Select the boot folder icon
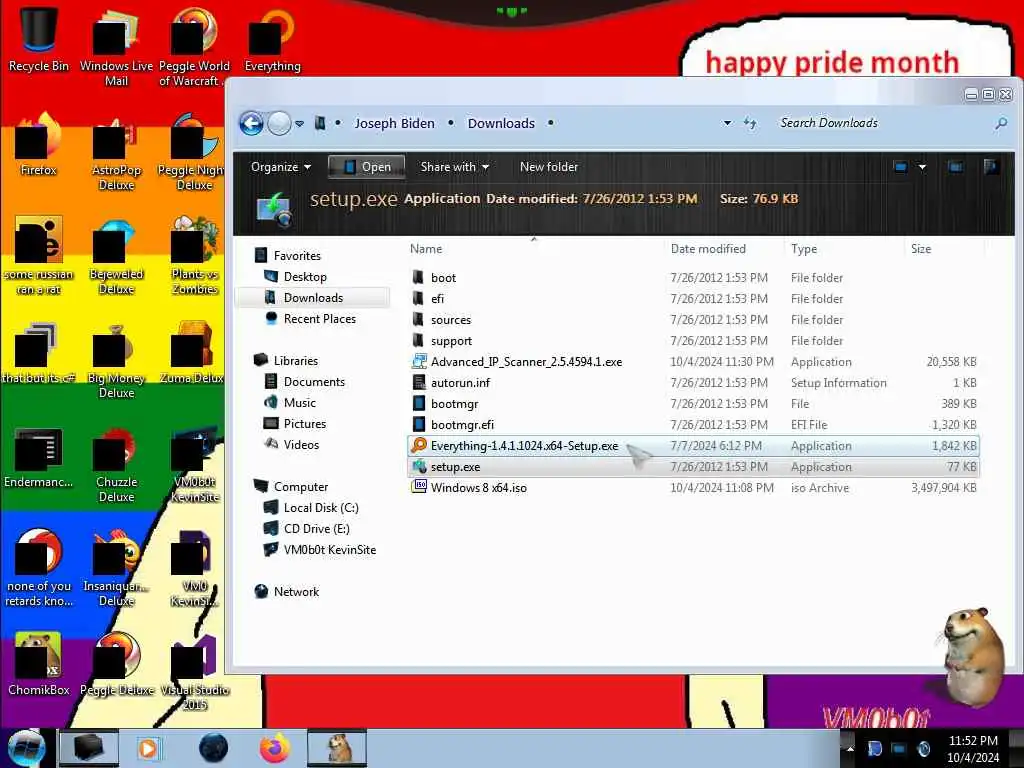This screenshot has height=768, width=1024. [x=419, y=277]
